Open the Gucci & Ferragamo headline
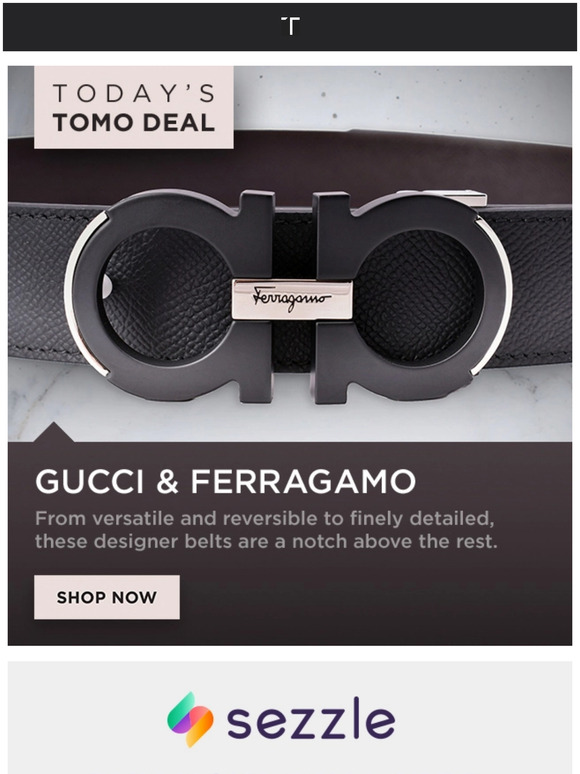Viewport: 580px width, 774px height. [x=226, y=481]
